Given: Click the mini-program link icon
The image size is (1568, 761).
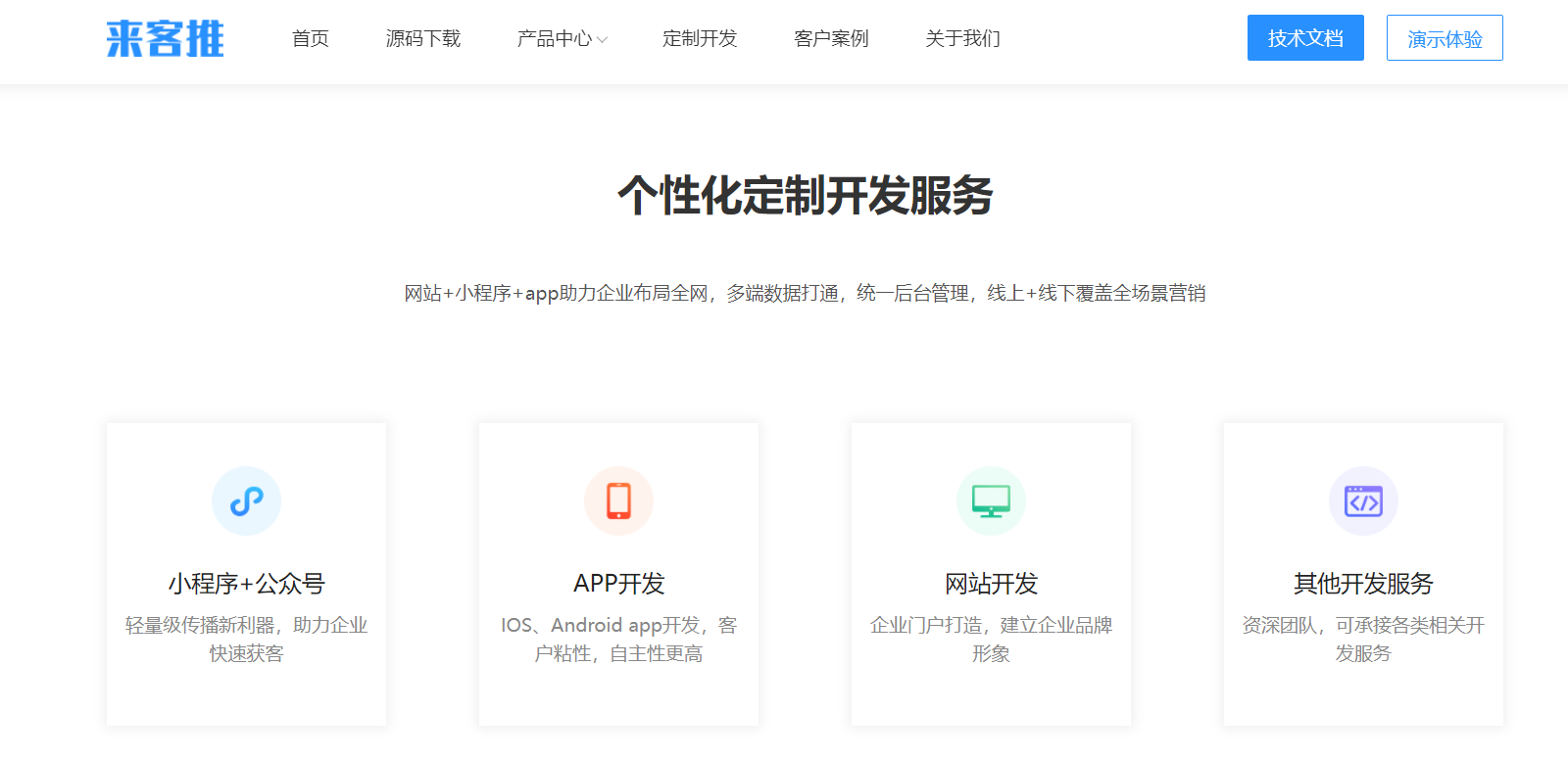Looking at the screenshot, I should tap(246, 500).
